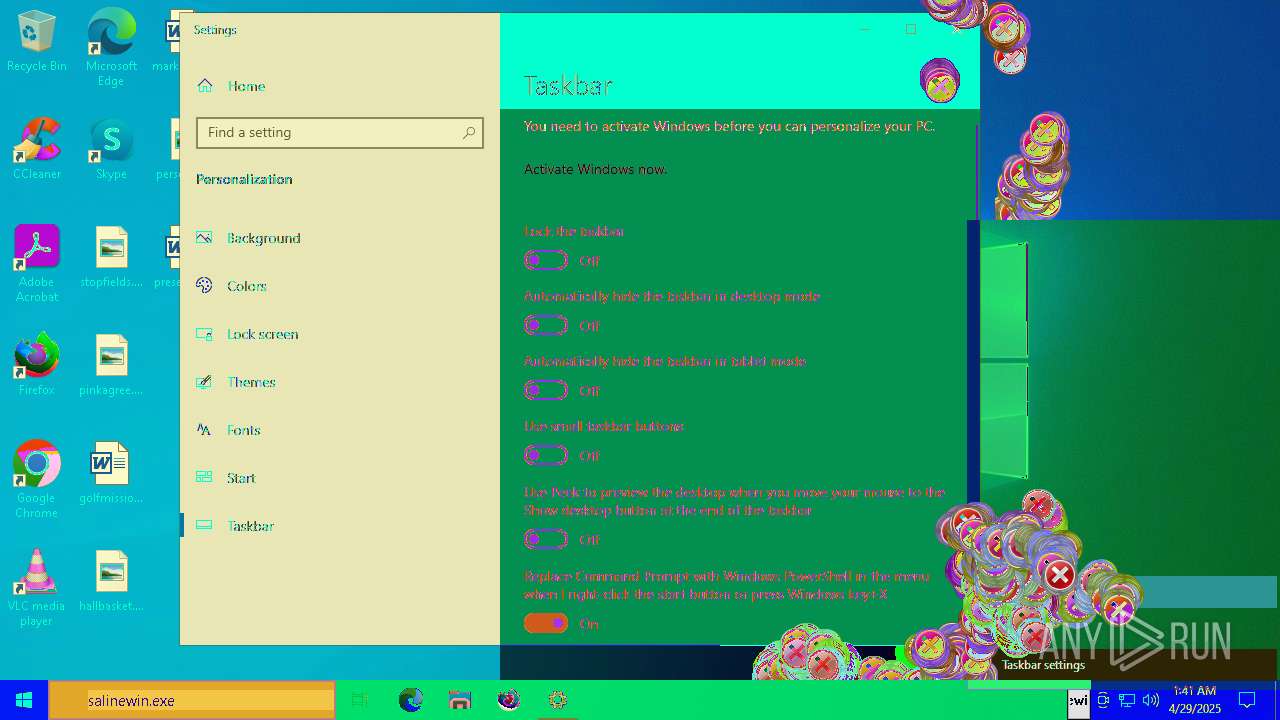Image resolution: width=1280 pixels, height=720 pixels.
Task: Open the Fonts settings page
Action: pyautogui.click(x=340, y=430)
